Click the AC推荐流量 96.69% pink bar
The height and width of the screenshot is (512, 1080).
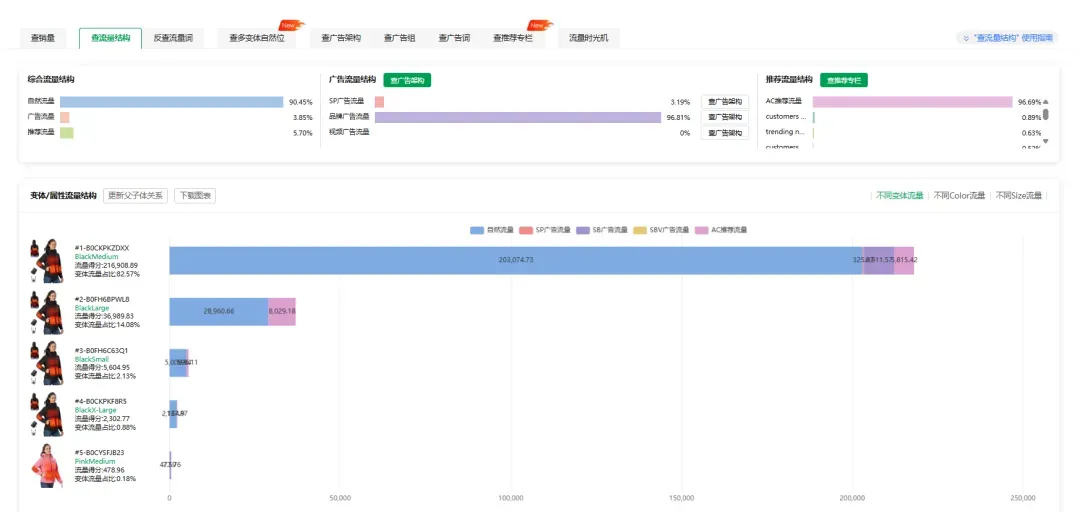point(913,102)
